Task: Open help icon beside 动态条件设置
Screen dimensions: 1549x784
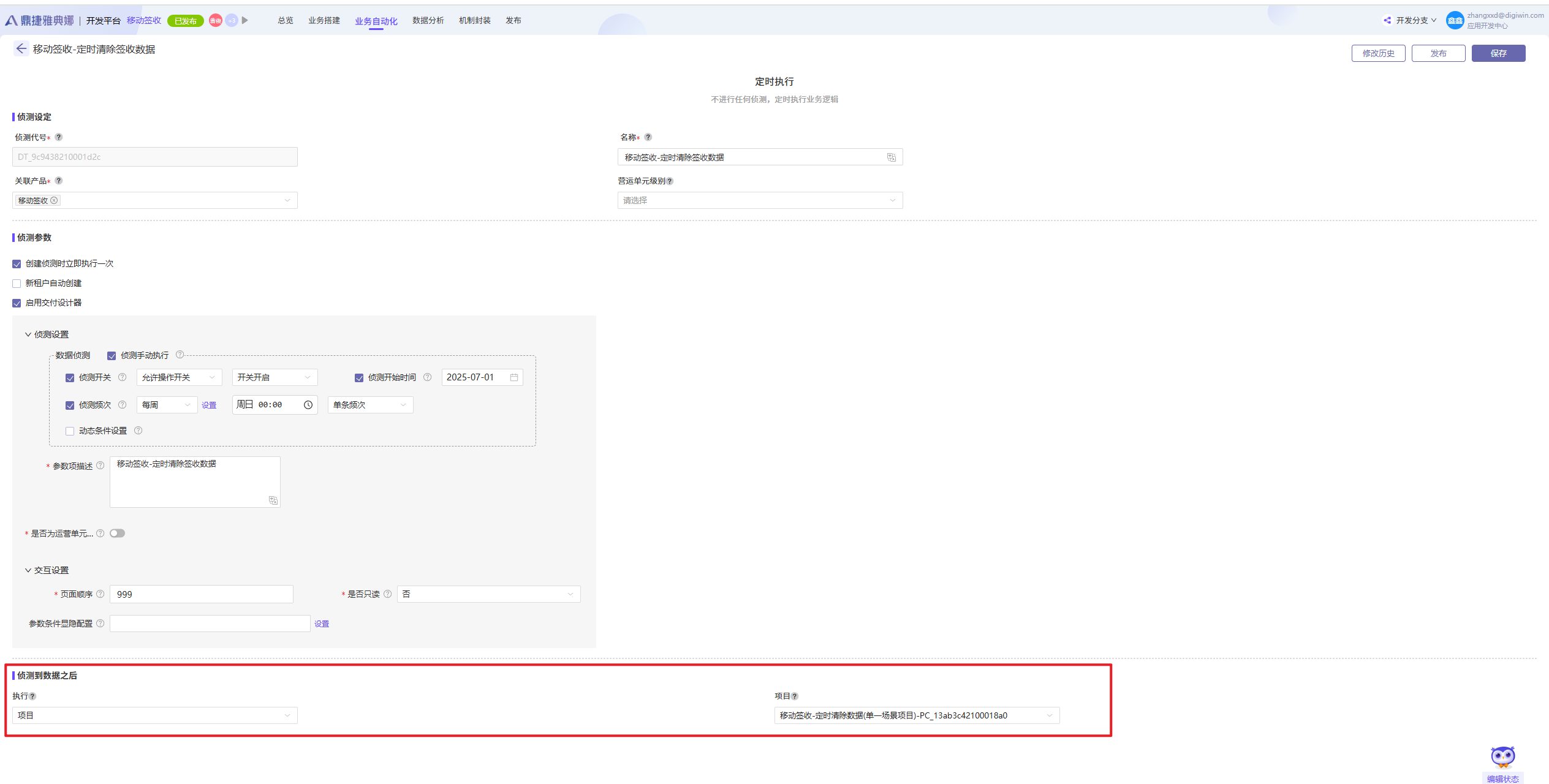Action: coord(138,431)
